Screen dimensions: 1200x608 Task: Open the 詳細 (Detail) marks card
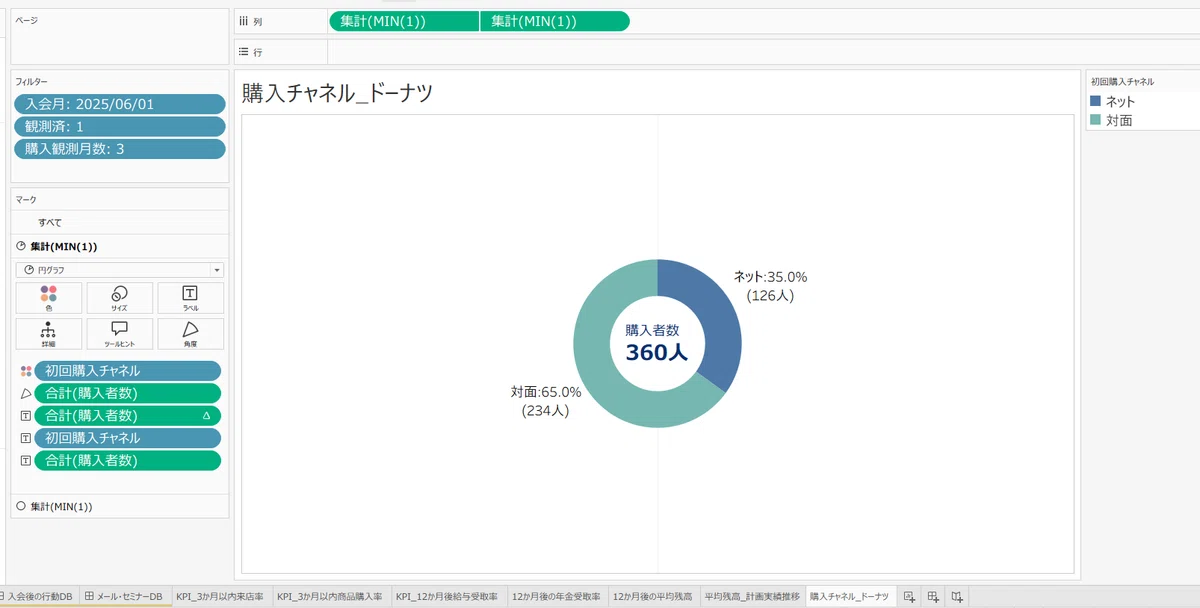(x=49, y=334)
